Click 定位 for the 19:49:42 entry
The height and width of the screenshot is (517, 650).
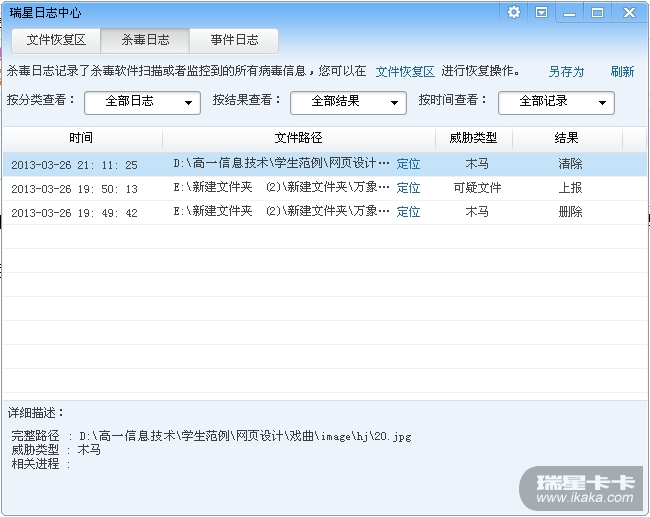click(x=408, y=212)
